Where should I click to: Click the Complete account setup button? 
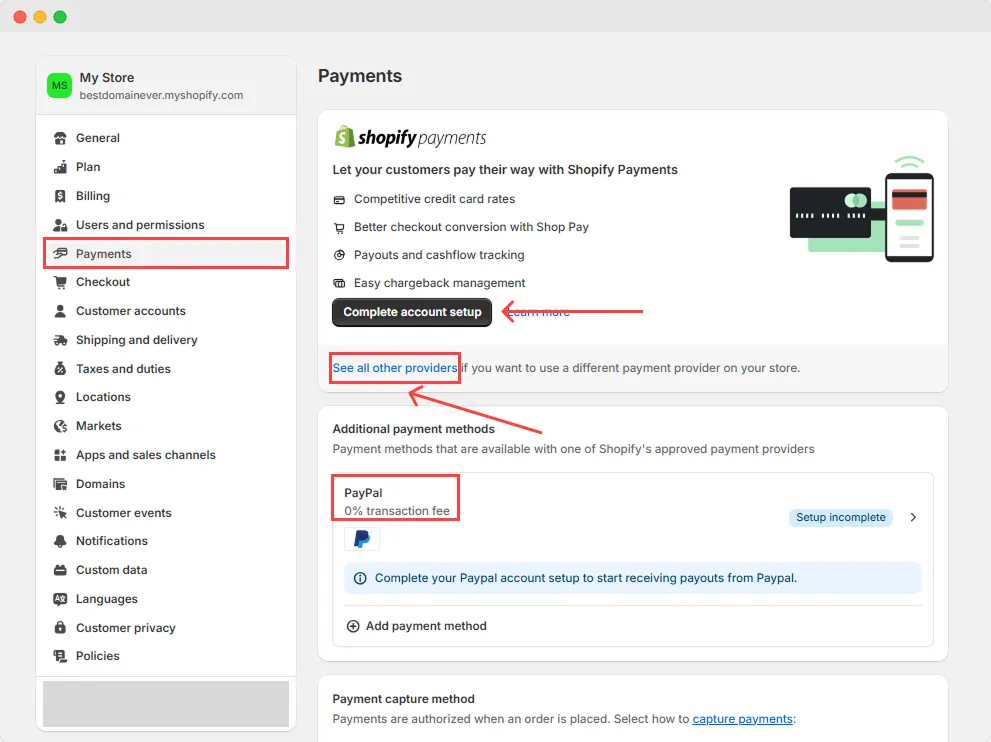tap(411, 312)
